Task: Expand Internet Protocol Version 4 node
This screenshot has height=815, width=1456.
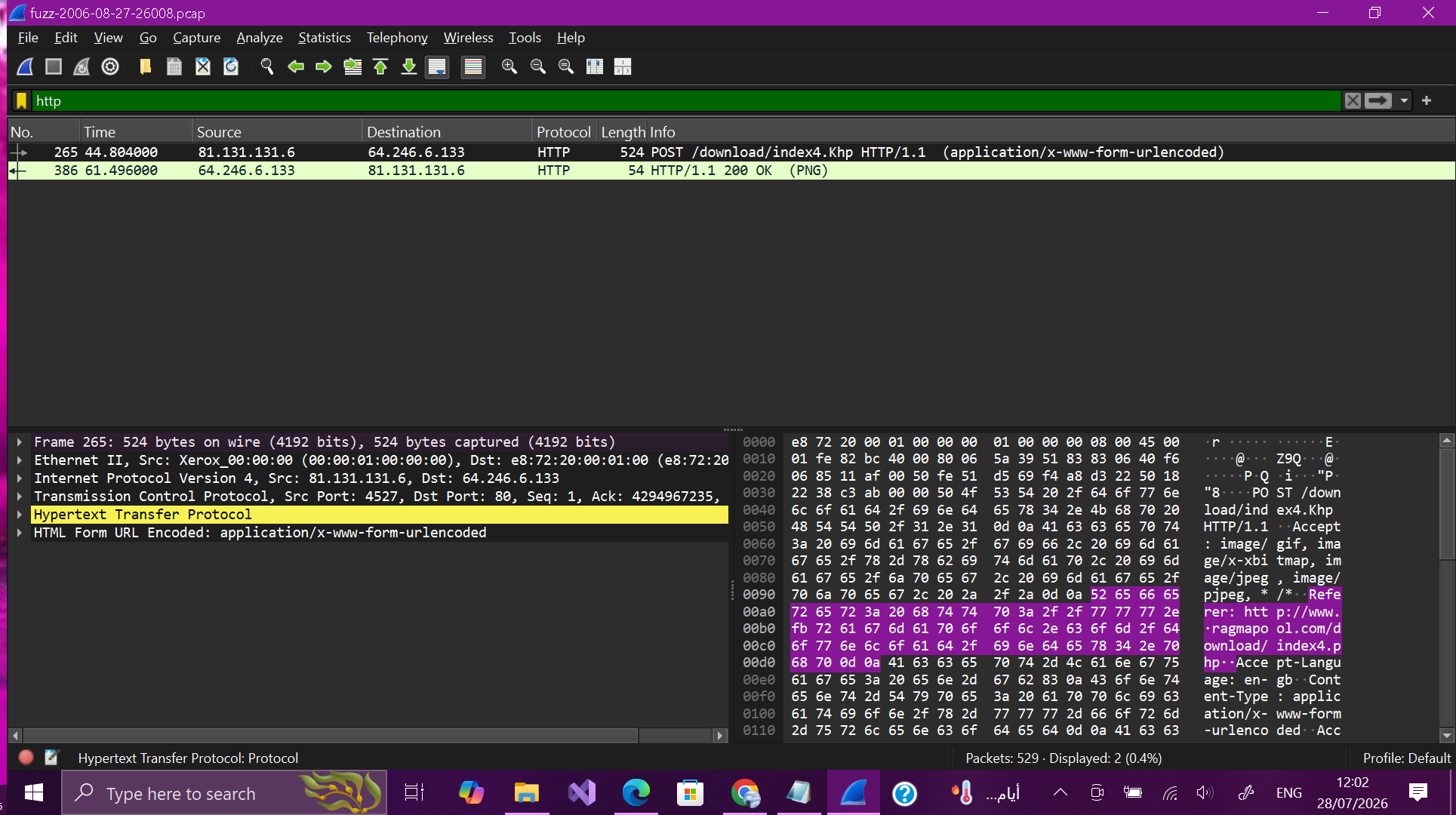Action: (20, 478)
